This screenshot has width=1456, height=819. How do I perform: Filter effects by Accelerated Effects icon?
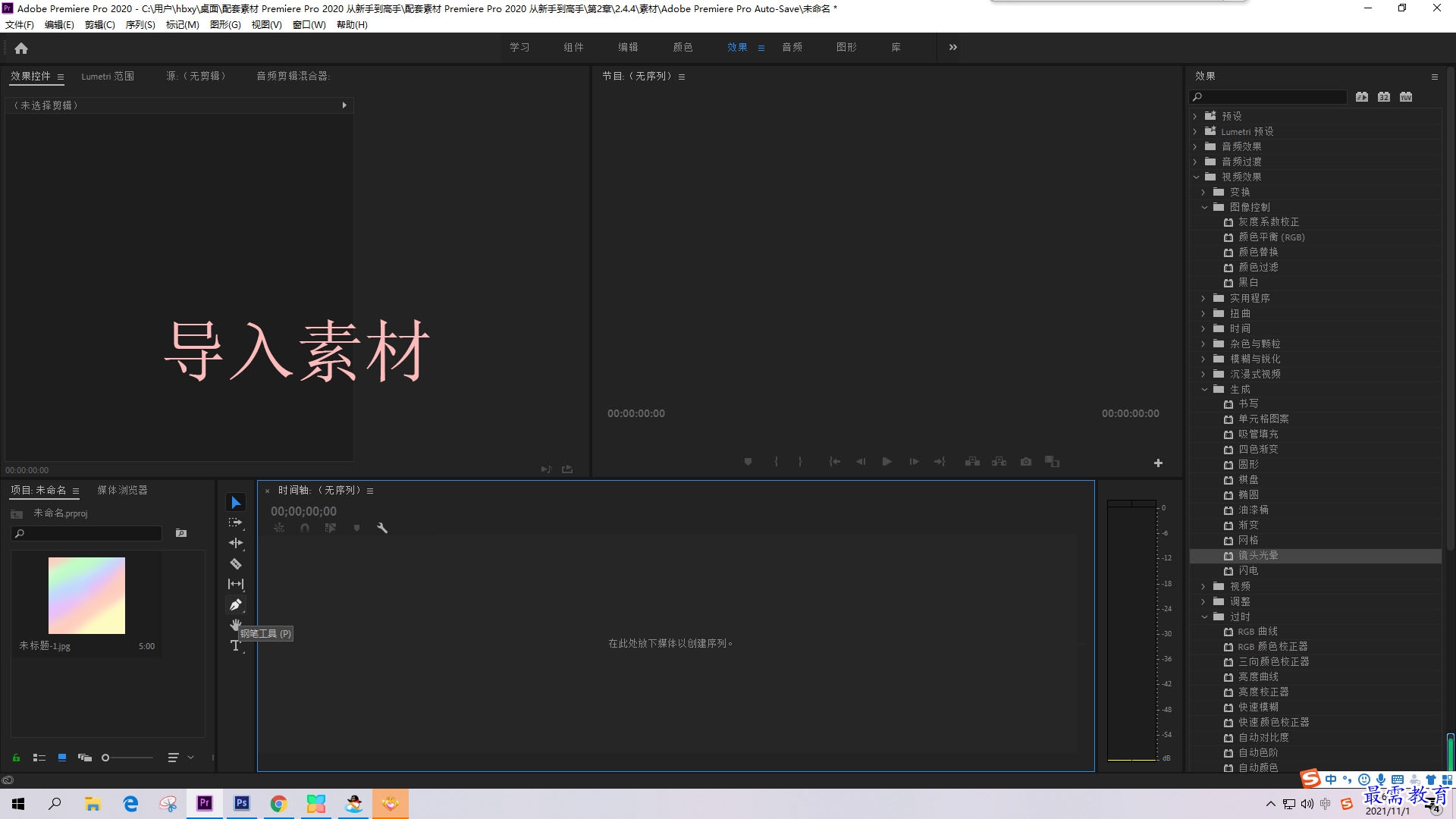(x=1362, y=97)
